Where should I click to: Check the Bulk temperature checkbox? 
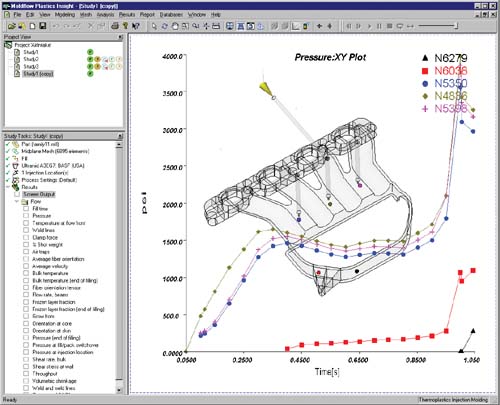26,273
